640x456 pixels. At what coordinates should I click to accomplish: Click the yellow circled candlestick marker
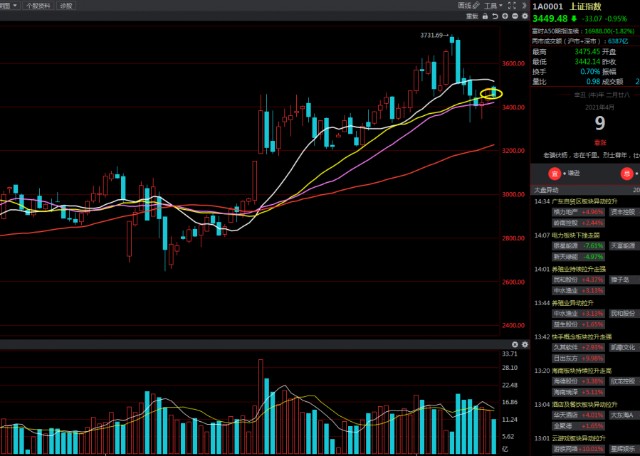[491, 93]
